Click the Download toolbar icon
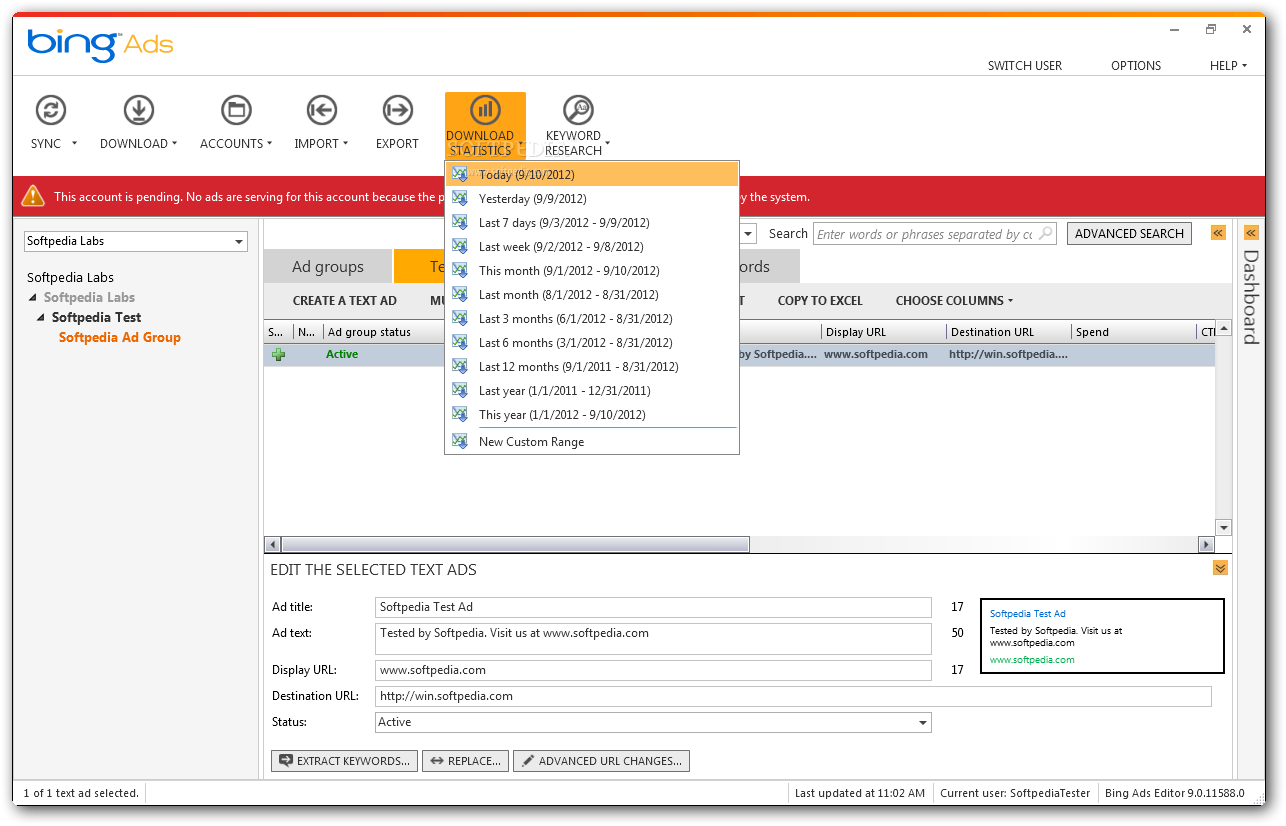The width and height of the screenshot is (1286, 826). tap(139, 109)
